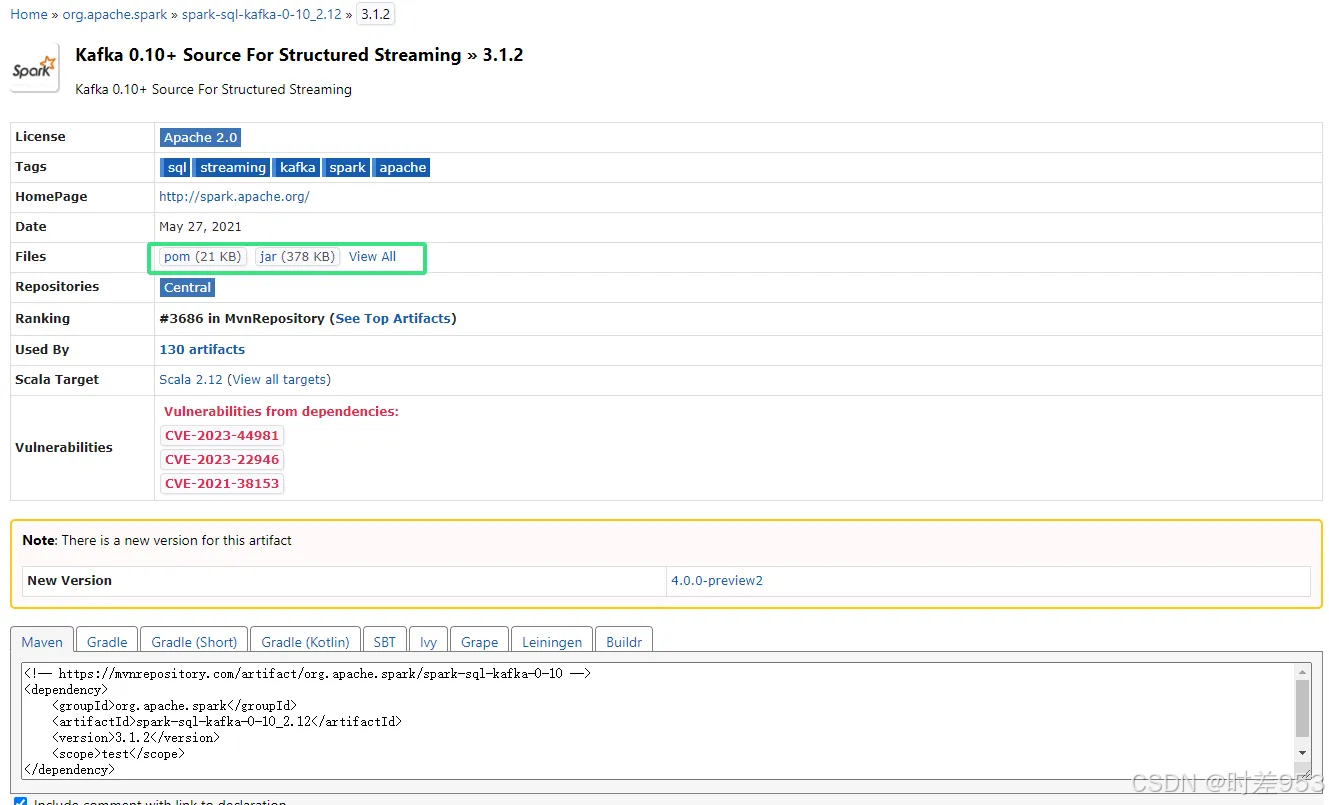Download the jar (378 KB) file

click(296, 256)
